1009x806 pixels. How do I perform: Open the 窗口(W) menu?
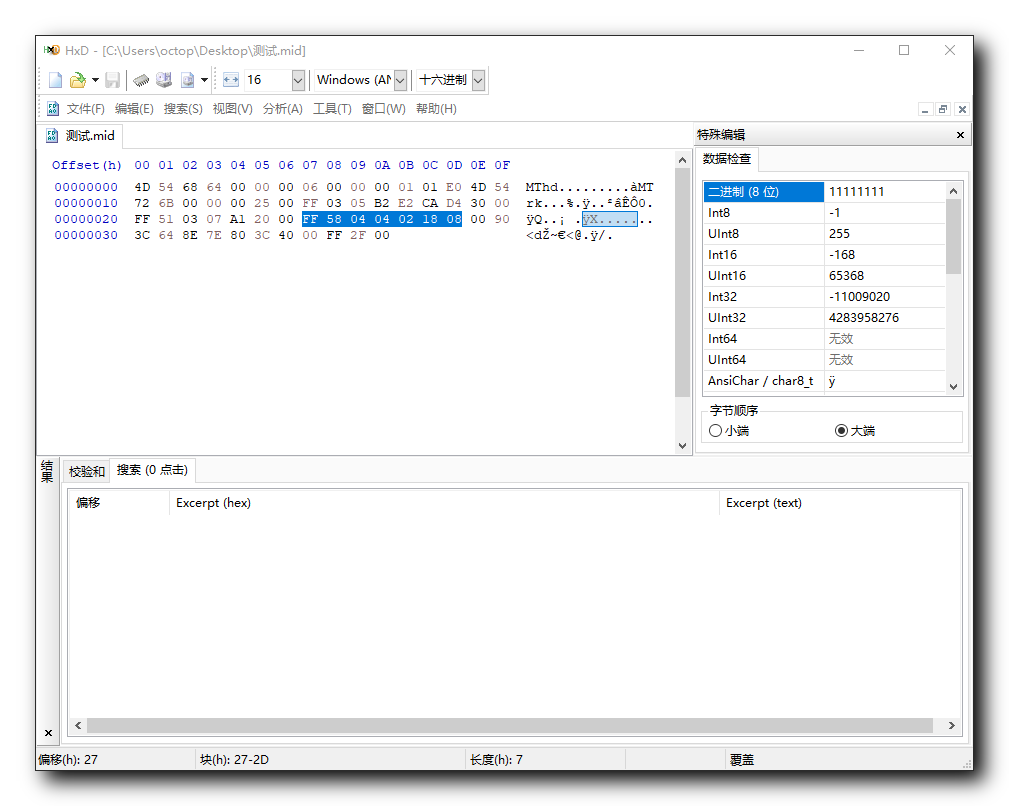click(x=384, y=109)
